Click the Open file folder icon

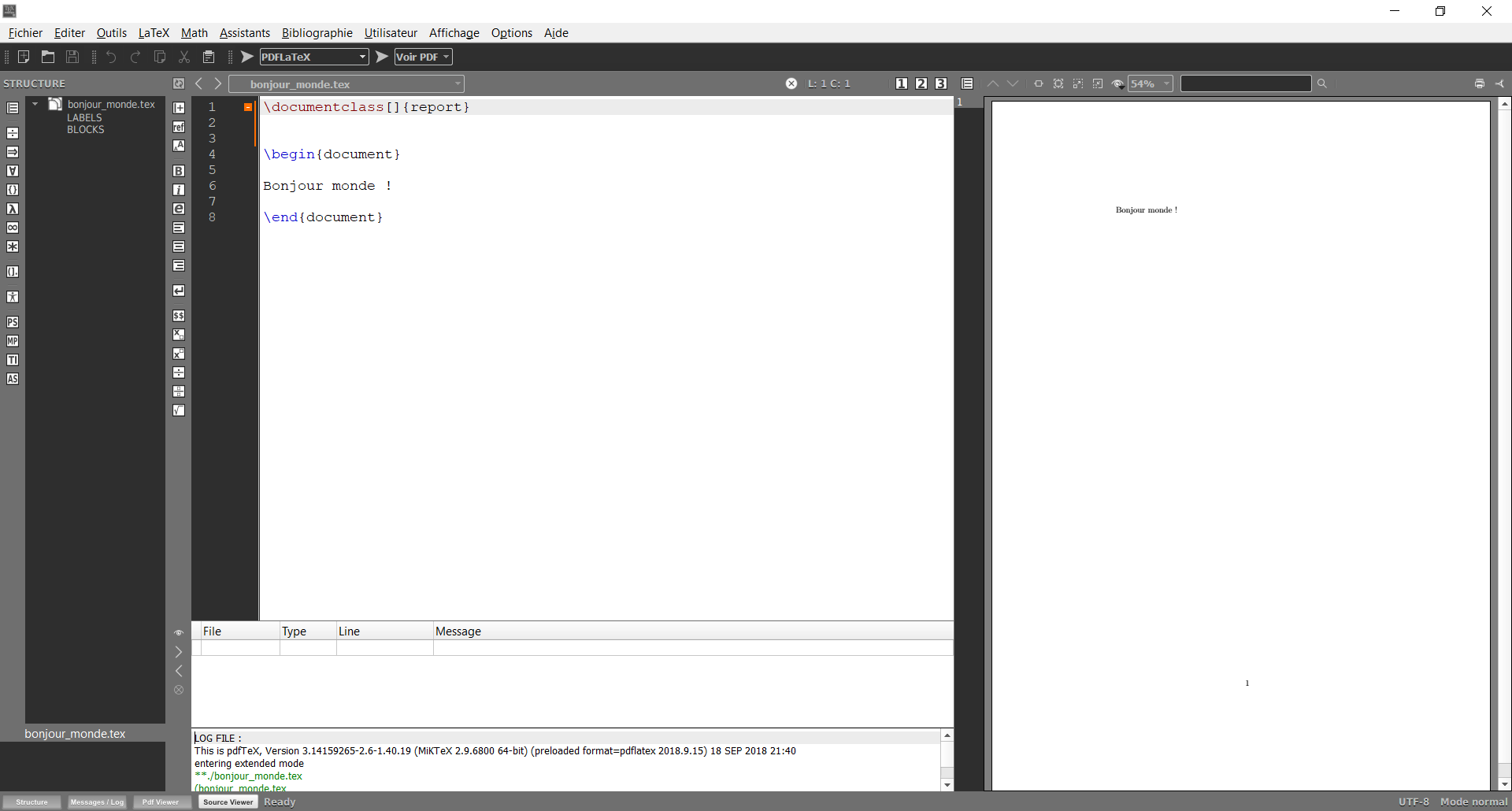pos(48,57)
